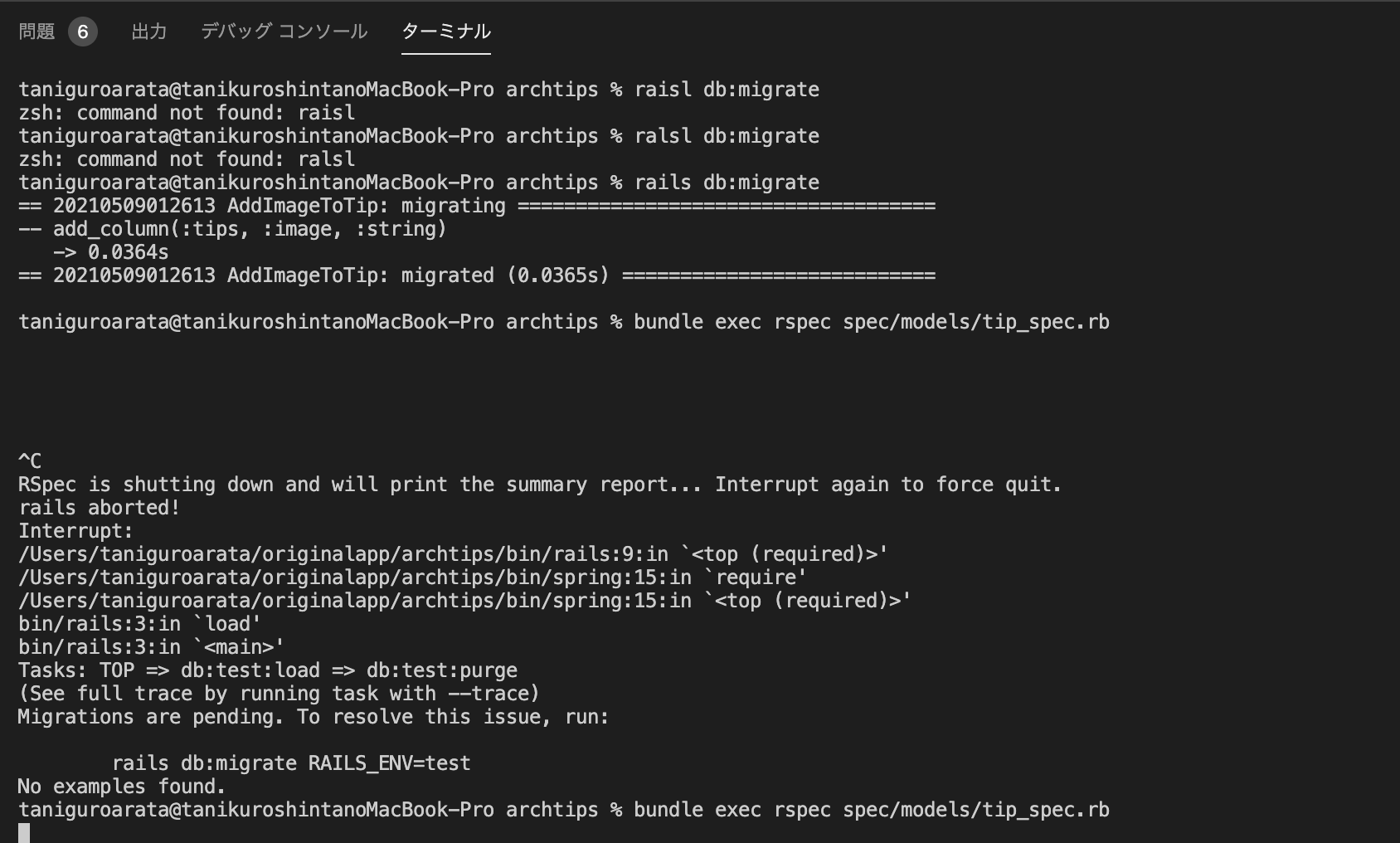Click spec/models/tip_spec.rb in the last command
Image resolution: width=1400 pixels, height=843 pixels.
(976, 810)
